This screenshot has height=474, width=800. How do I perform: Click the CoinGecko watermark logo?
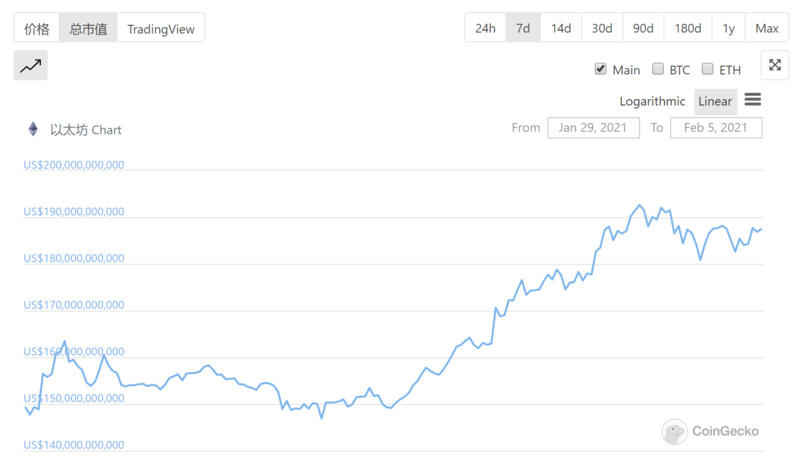coord(710,431)
